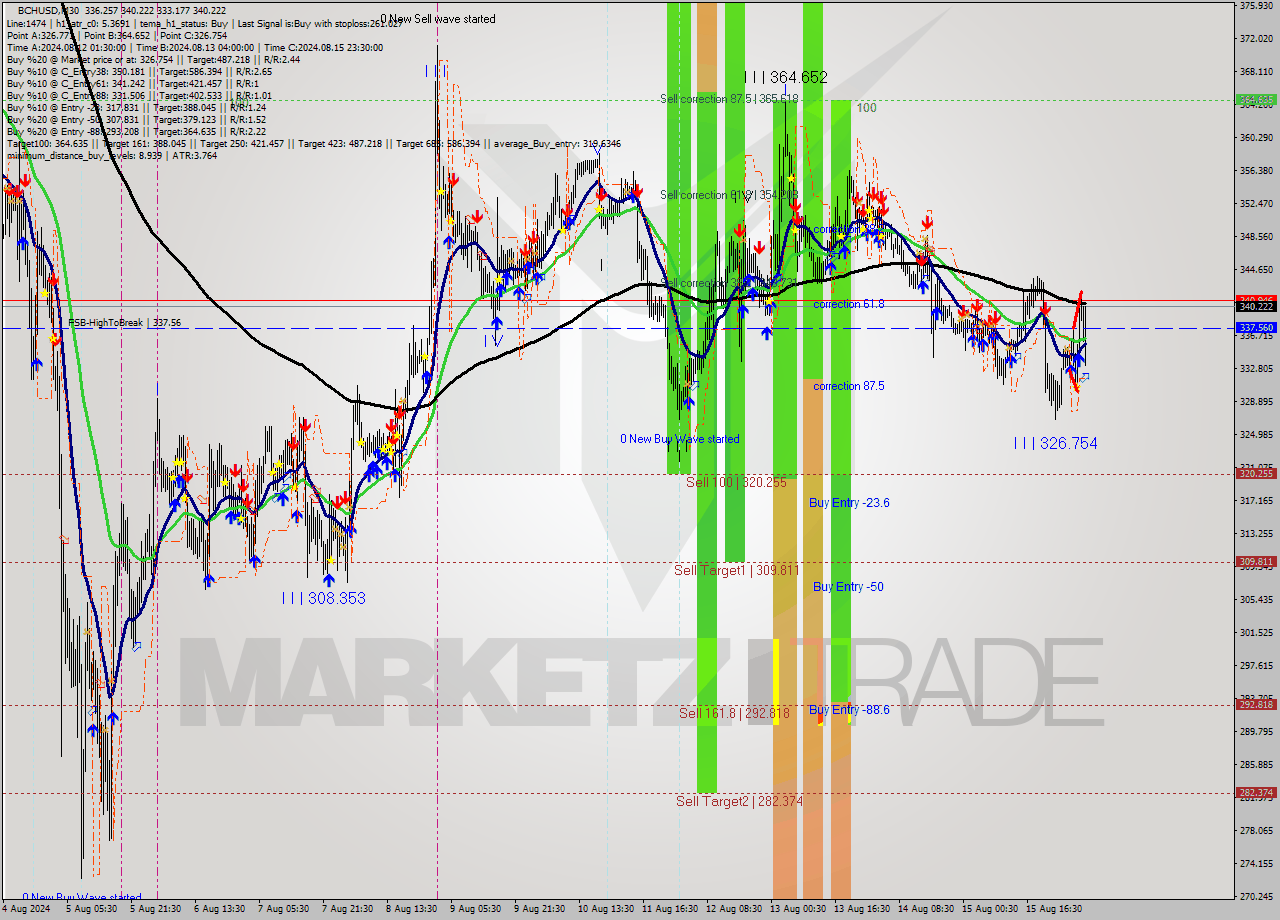This screenshot has height=920, width=1280.
Task: Click the red 282.374 price tag on the axis
Action: 1257,792
